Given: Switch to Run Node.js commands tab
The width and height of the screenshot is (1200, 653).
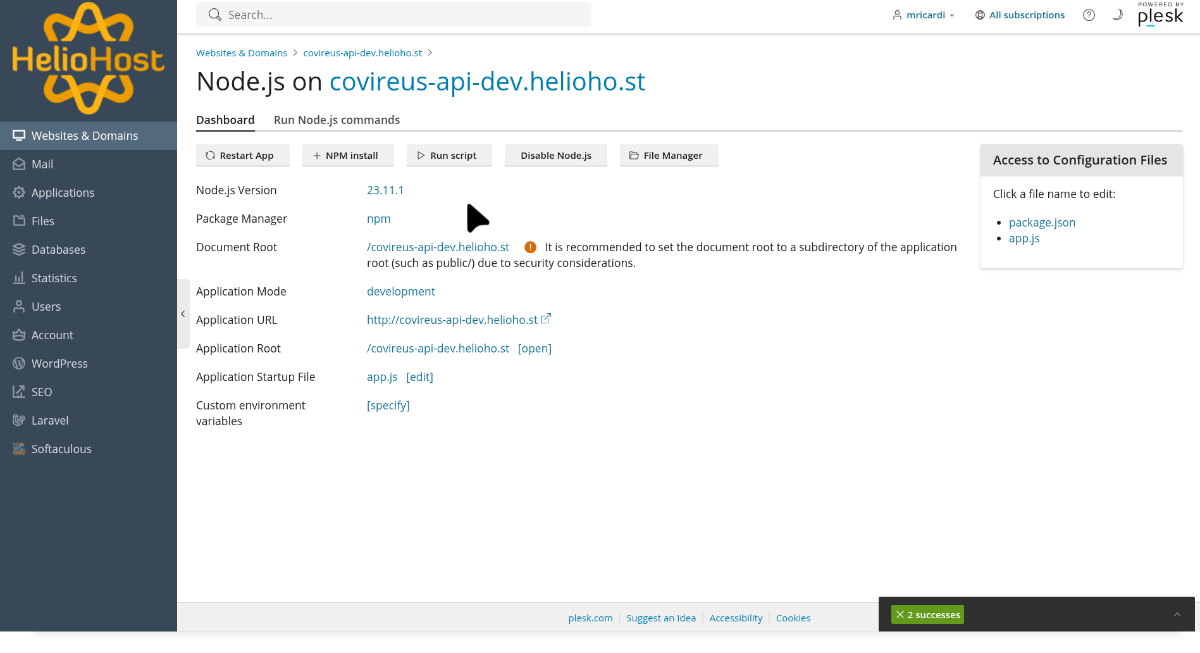Looking at the screenshot, I should click(x=336, y=120).
